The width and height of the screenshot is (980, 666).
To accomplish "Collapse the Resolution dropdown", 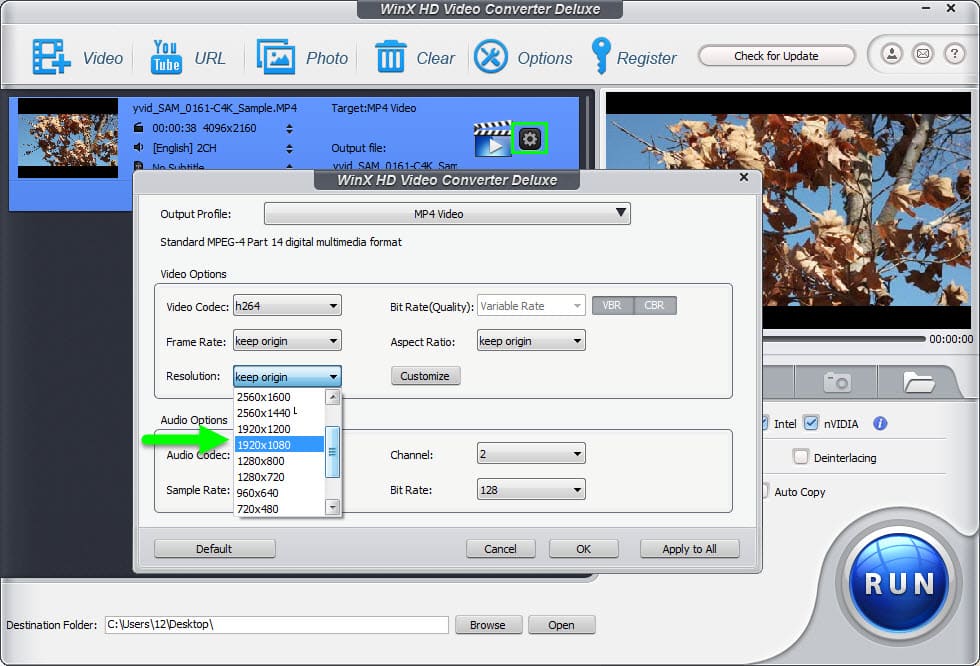I will [287, 377].
